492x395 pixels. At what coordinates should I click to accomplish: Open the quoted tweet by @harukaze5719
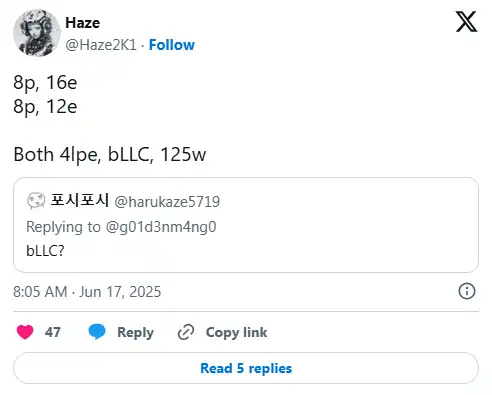click(x=246, y=225)
